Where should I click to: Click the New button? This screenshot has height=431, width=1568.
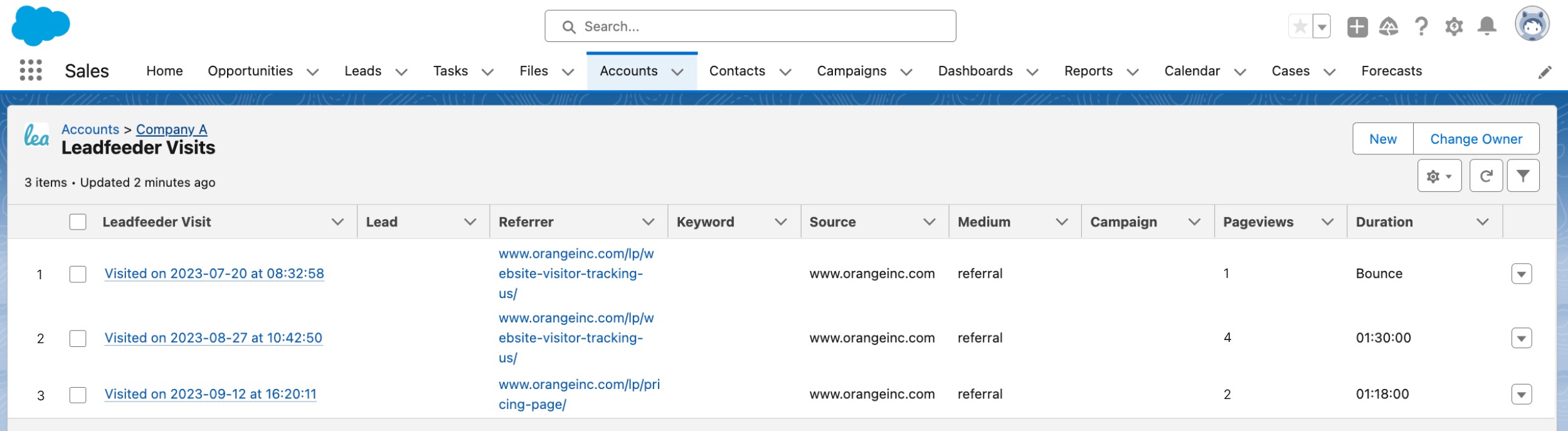point(1382,139)
